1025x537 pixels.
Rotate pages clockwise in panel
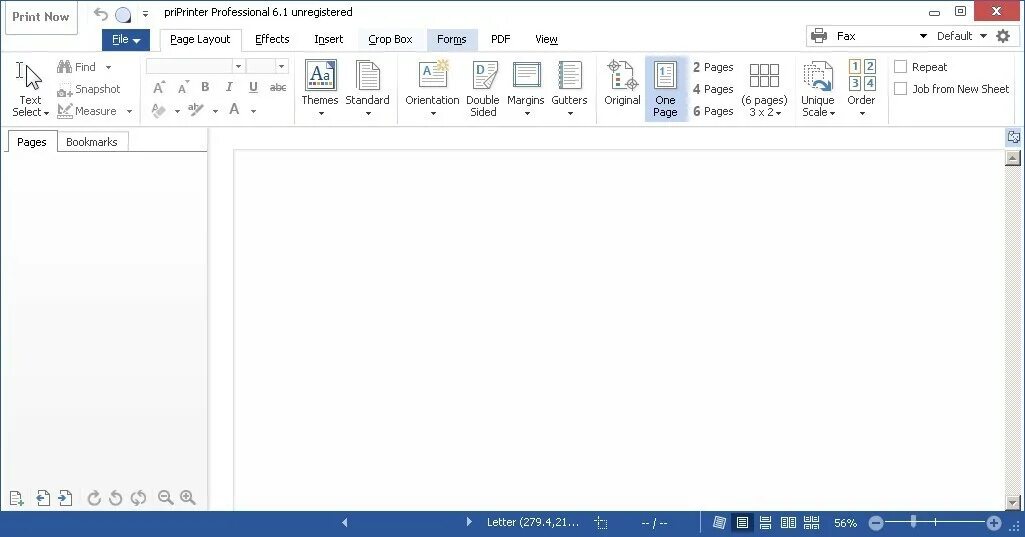click(93, 498)
